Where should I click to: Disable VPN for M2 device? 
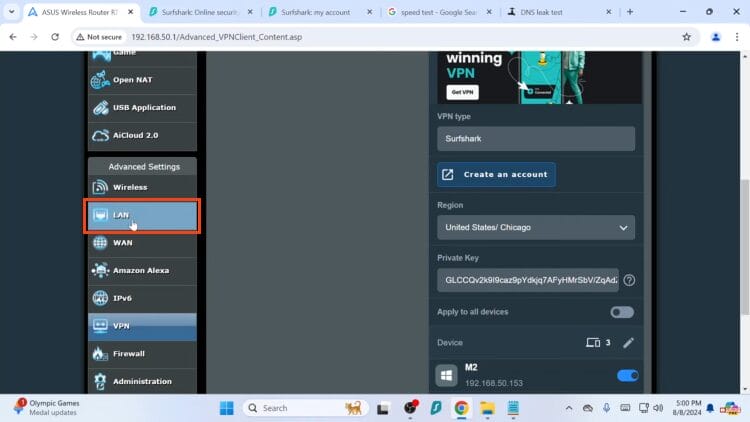pos(628,376)
